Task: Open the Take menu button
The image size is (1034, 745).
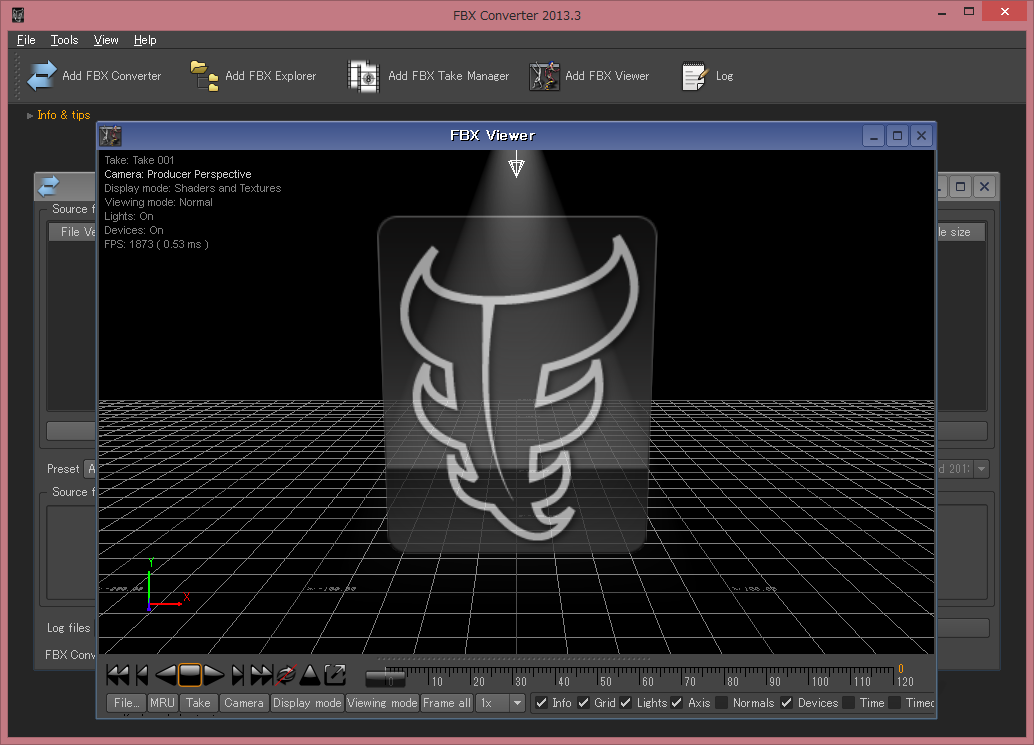Action: [198, 703]
